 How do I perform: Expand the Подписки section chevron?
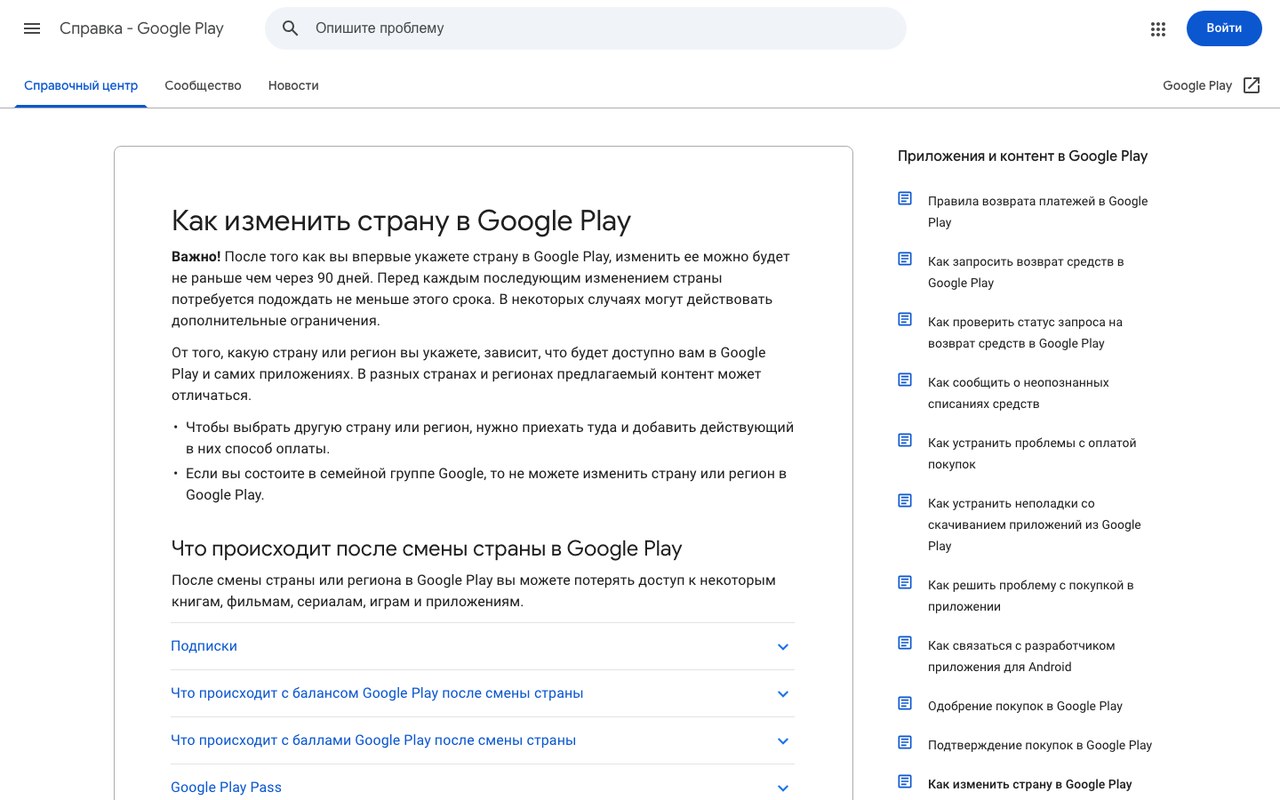coord(783,647)
